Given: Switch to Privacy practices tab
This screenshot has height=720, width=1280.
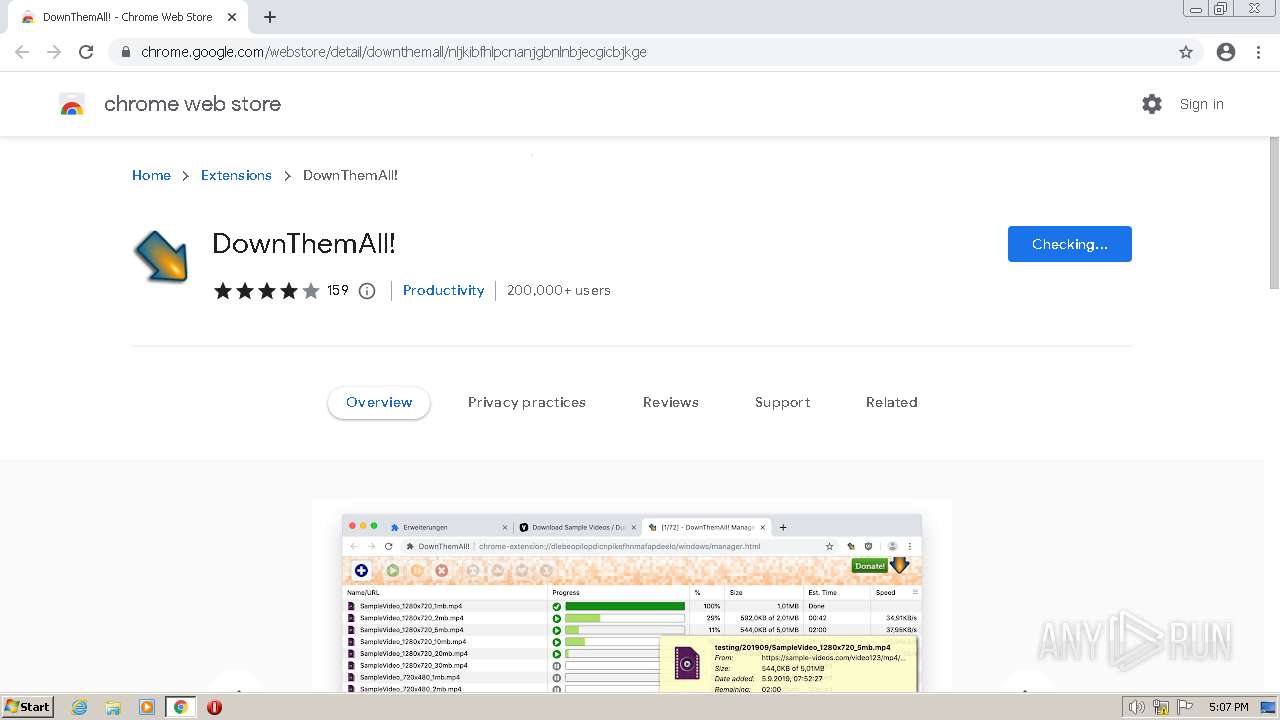Looking at the screenshot, I should point(527,402).
